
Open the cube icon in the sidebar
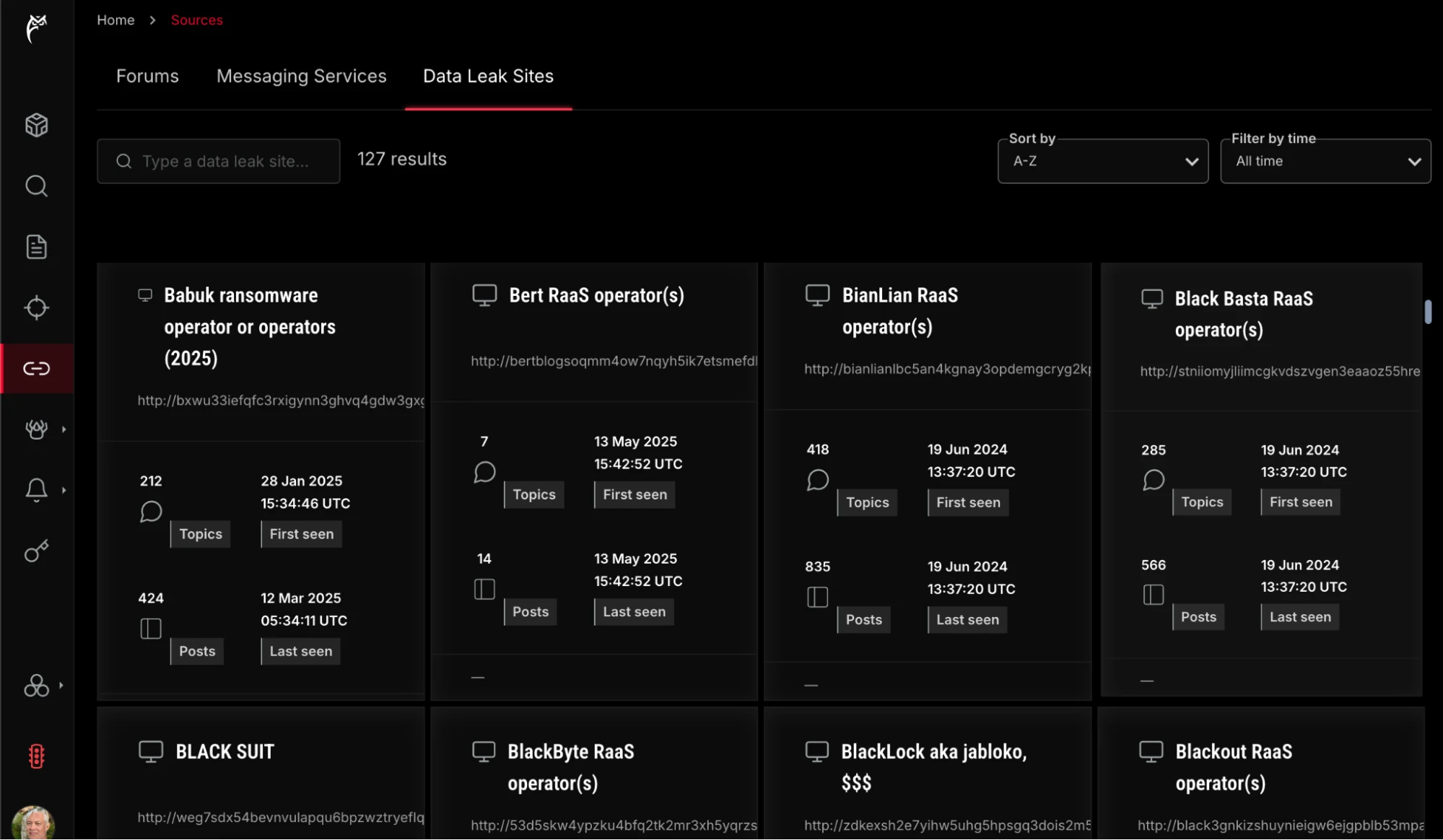pos(36,126)
